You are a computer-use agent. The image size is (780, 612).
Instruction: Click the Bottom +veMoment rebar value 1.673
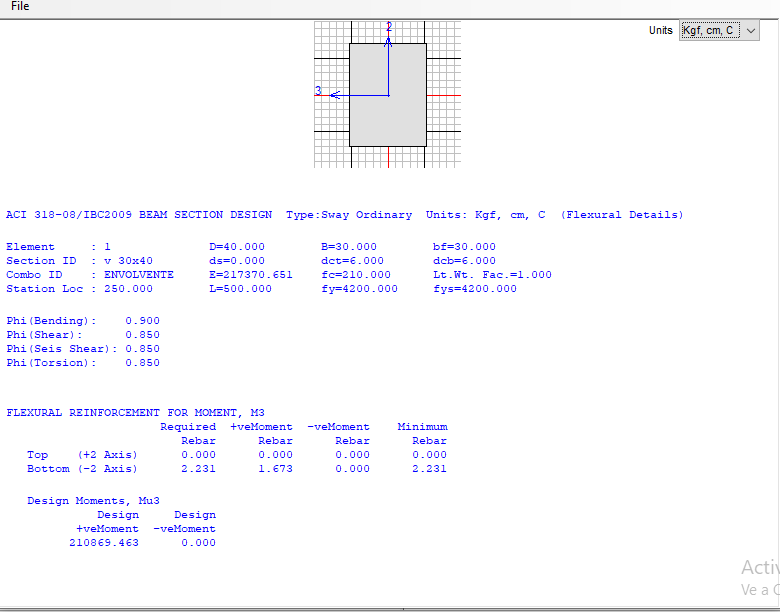pyautogui.click(x=275, y=469)
